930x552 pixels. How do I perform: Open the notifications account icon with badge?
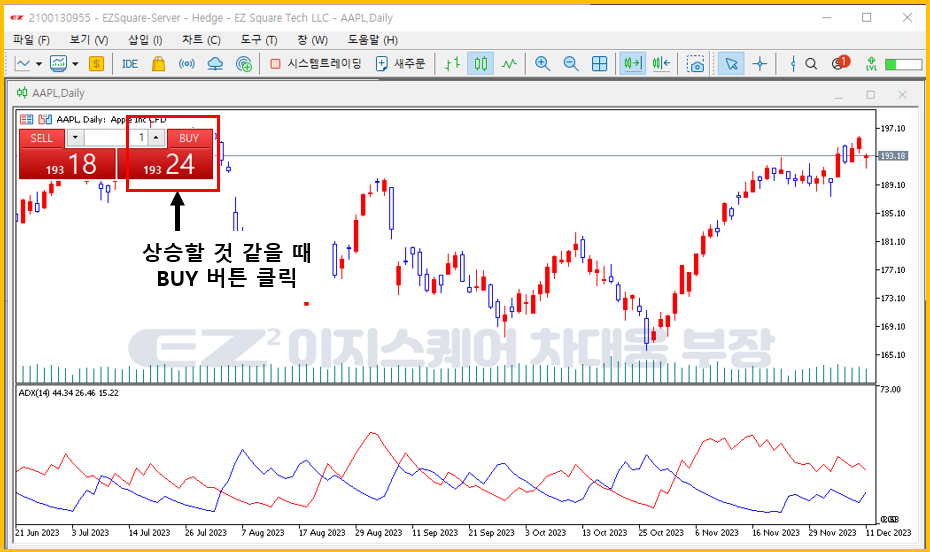pyautogui.click(x=840, y=62)
